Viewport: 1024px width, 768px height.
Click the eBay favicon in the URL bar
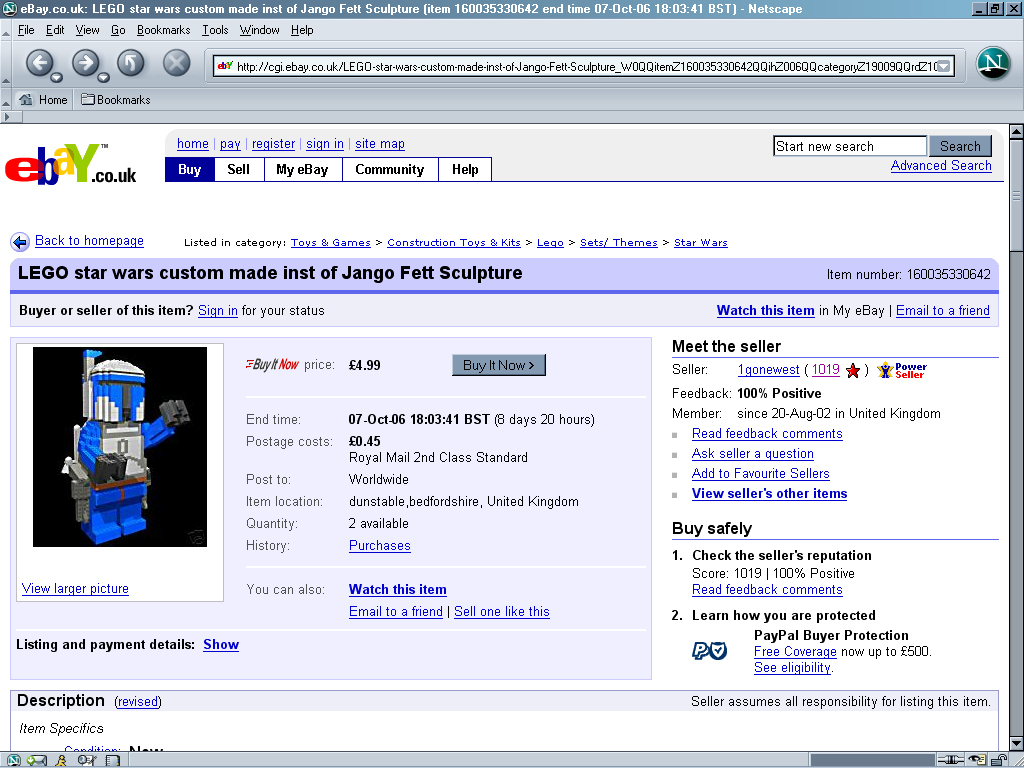225,66
